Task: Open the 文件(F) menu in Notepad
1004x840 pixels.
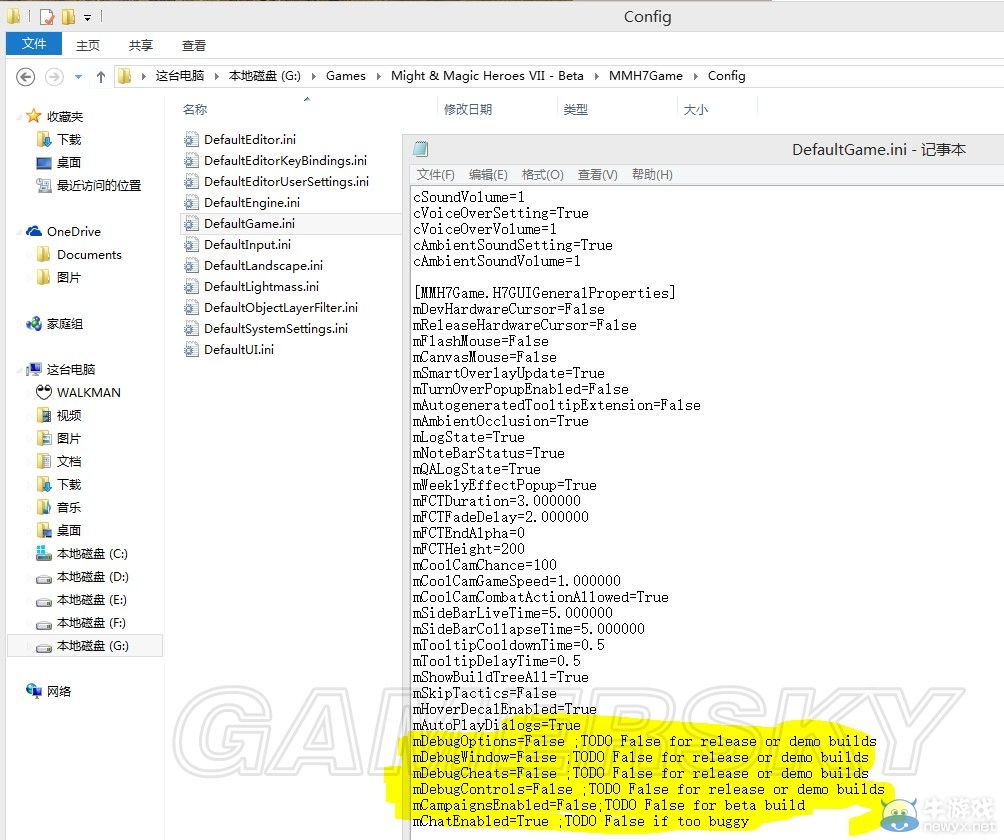Action: pos(435,175)
